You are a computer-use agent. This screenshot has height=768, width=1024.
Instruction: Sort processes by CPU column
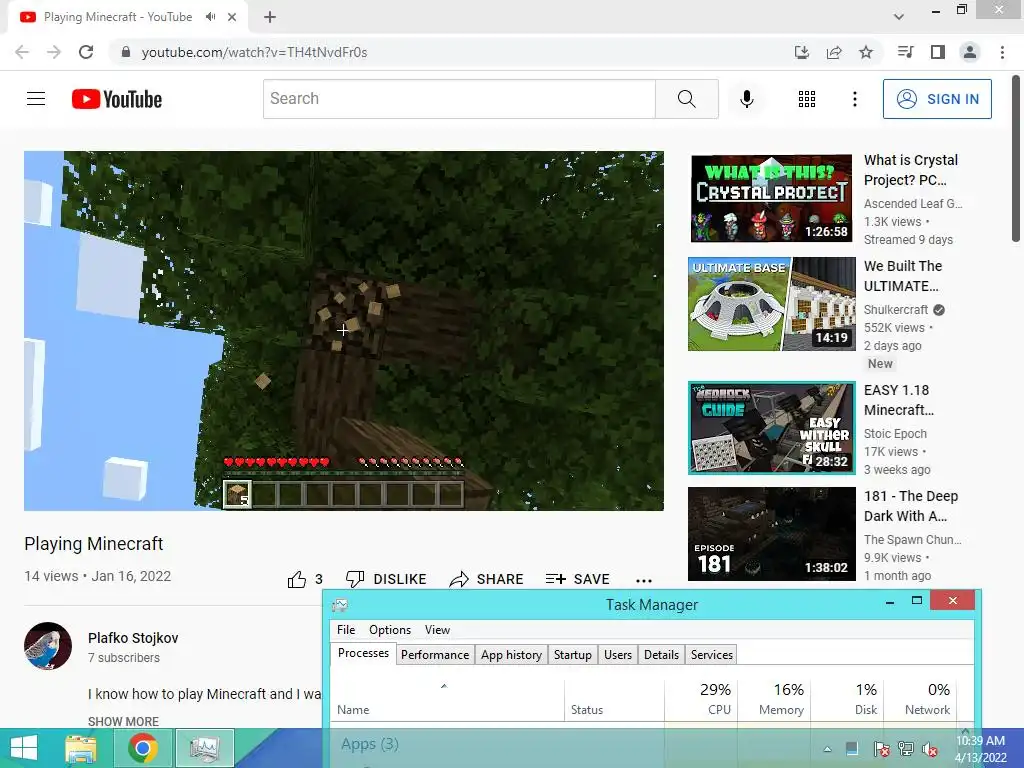coord(701,699)
